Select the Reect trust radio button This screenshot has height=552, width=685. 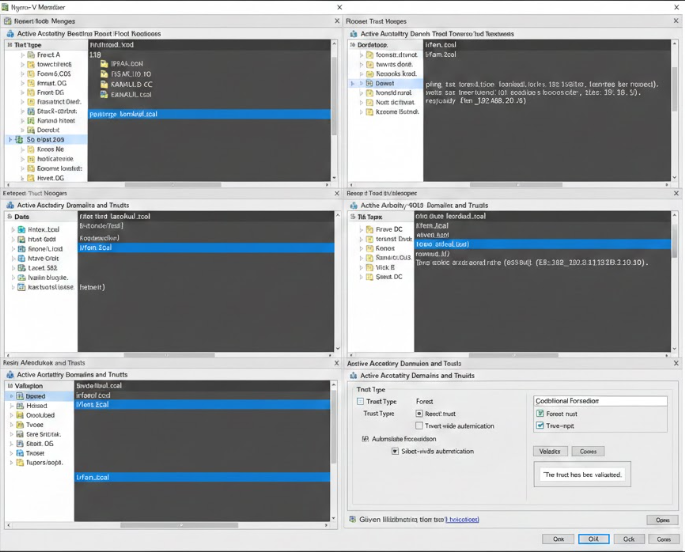click(419, 414)
